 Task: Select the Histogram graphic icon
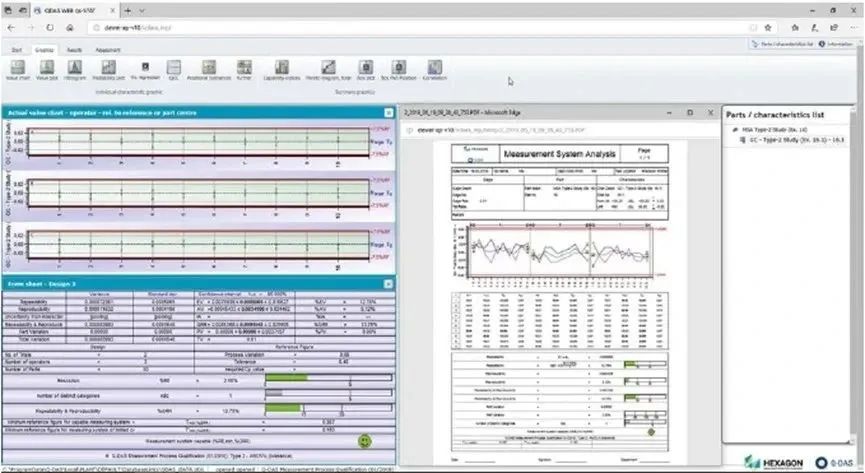point(74,68)
